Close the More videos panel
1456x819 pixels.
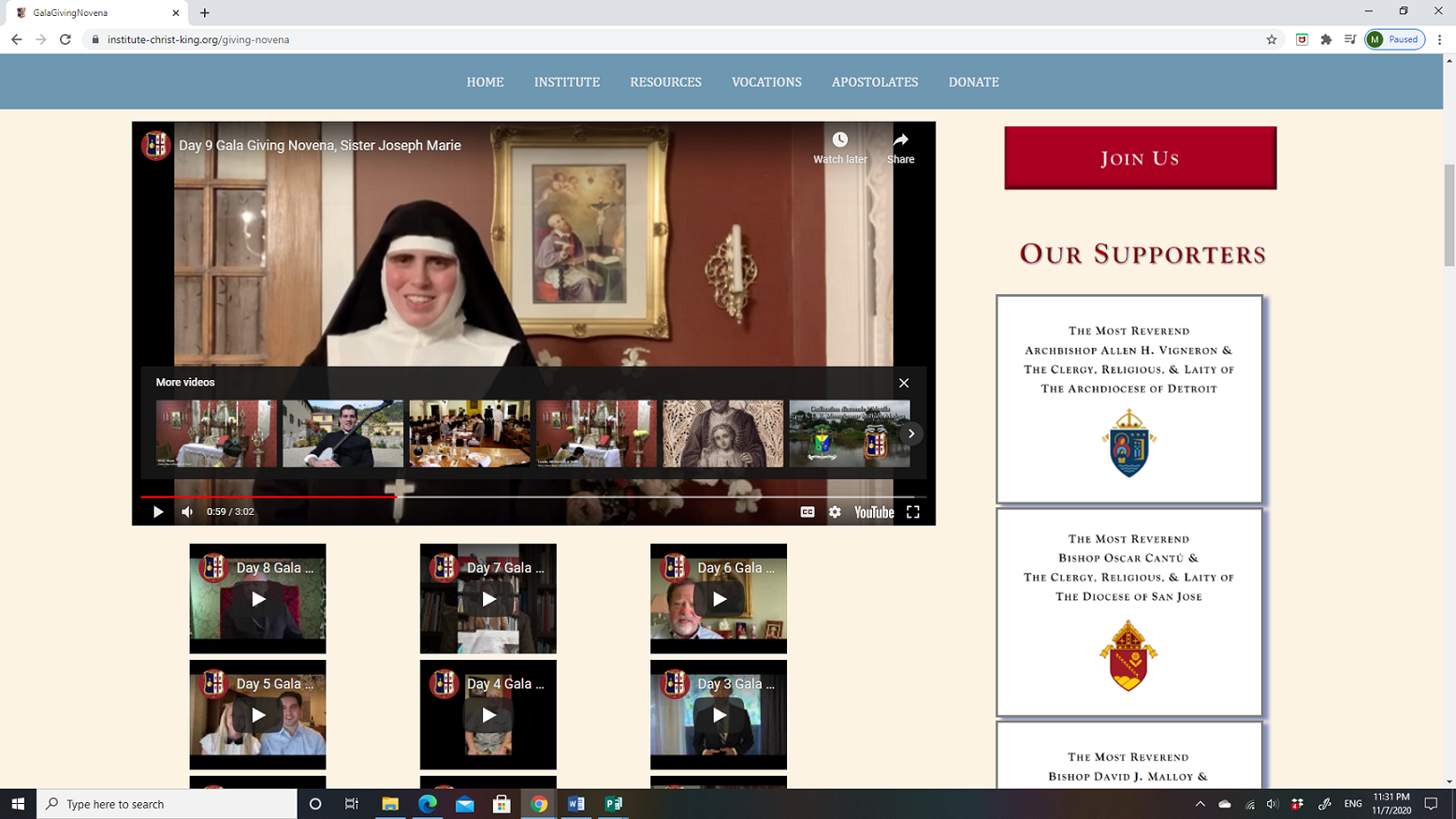pos(904,383)
